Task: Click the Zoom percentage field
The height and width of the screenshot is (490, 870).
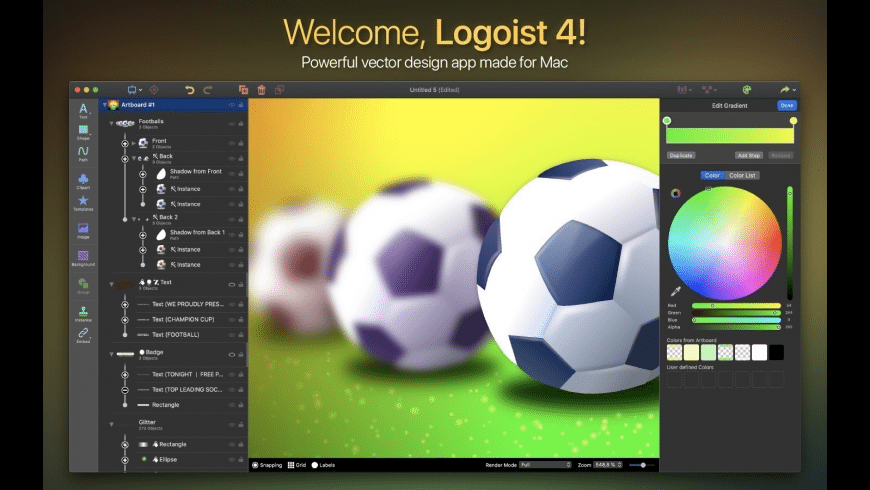Action: 608,465
